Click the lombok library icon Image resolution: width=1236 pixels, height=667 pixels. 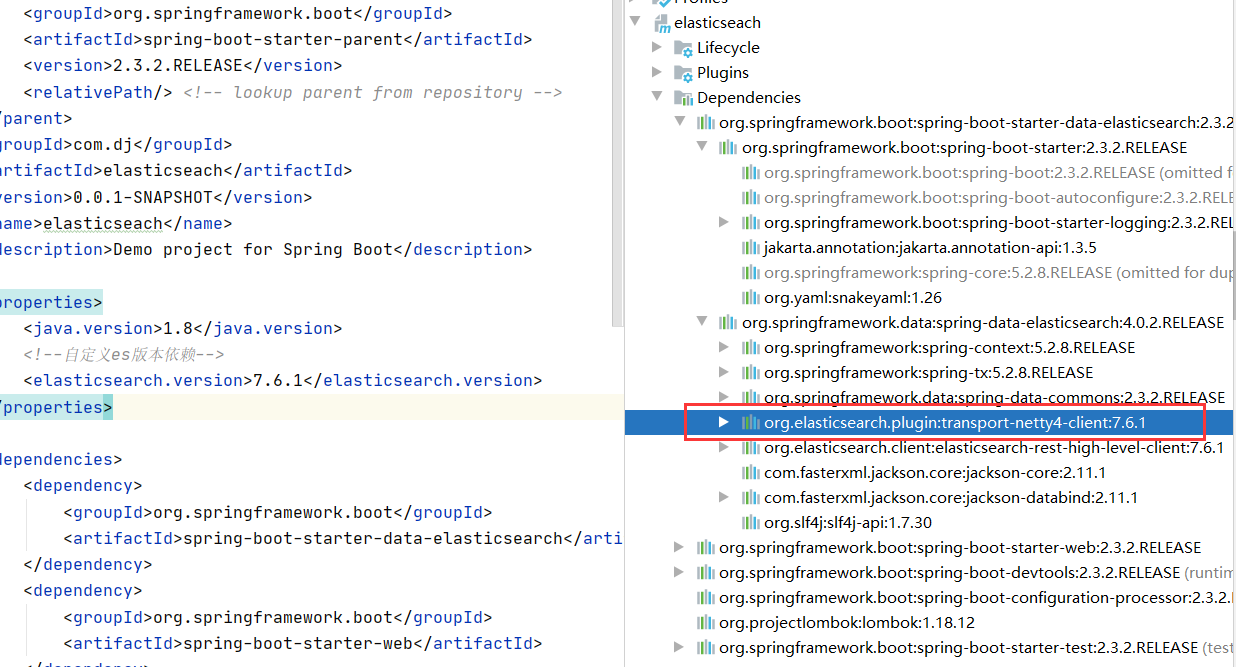pyautogui.click(x=706, y=622)
